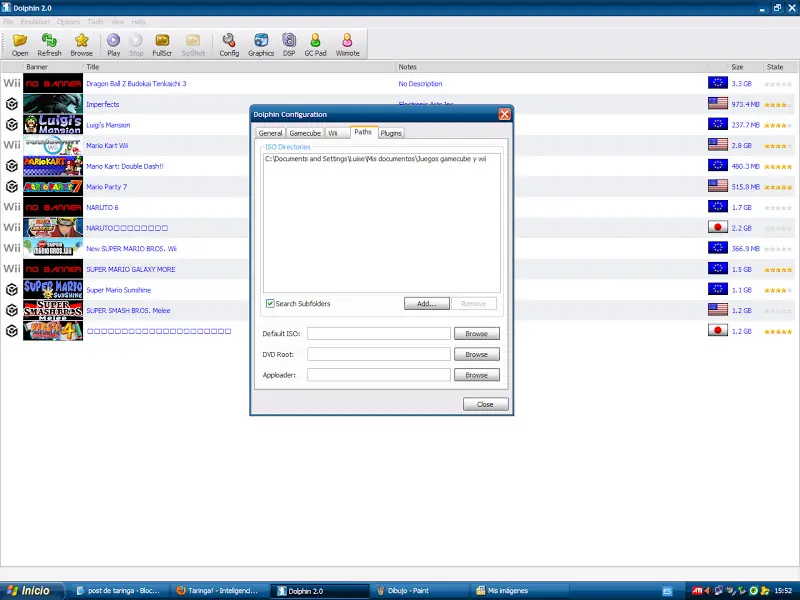
Task: Take a screenshot with ScrShot icon
Action: coord(193,44)
